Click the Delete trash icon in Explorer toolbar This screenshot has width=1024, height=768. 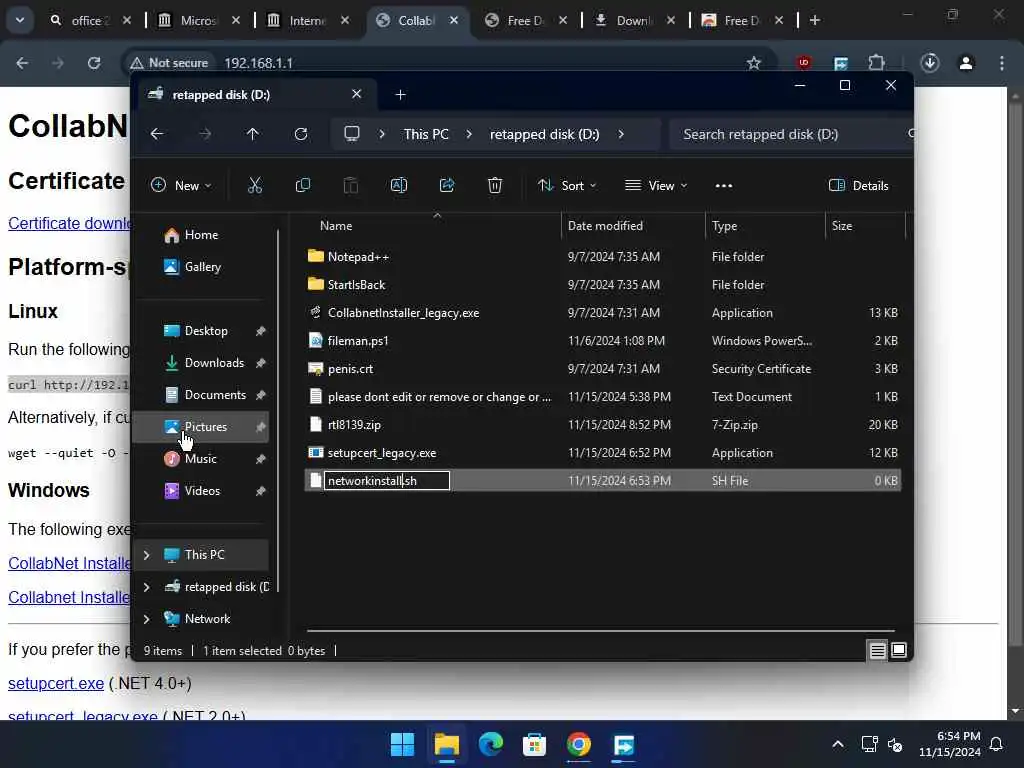click(x=495, y=185)
